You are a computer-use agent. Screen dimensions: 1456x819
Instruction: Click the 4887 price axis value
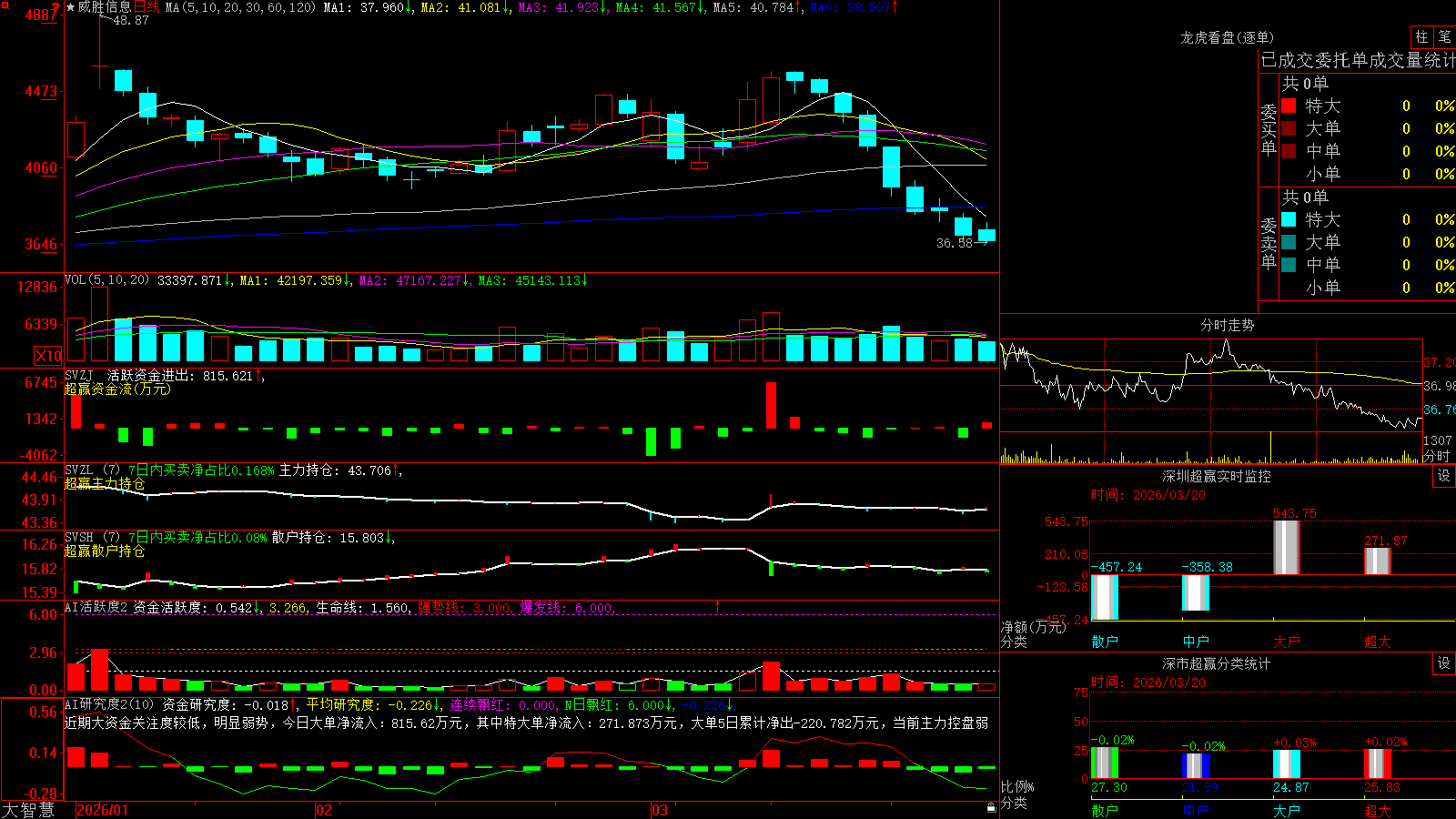tap(41, 15)
